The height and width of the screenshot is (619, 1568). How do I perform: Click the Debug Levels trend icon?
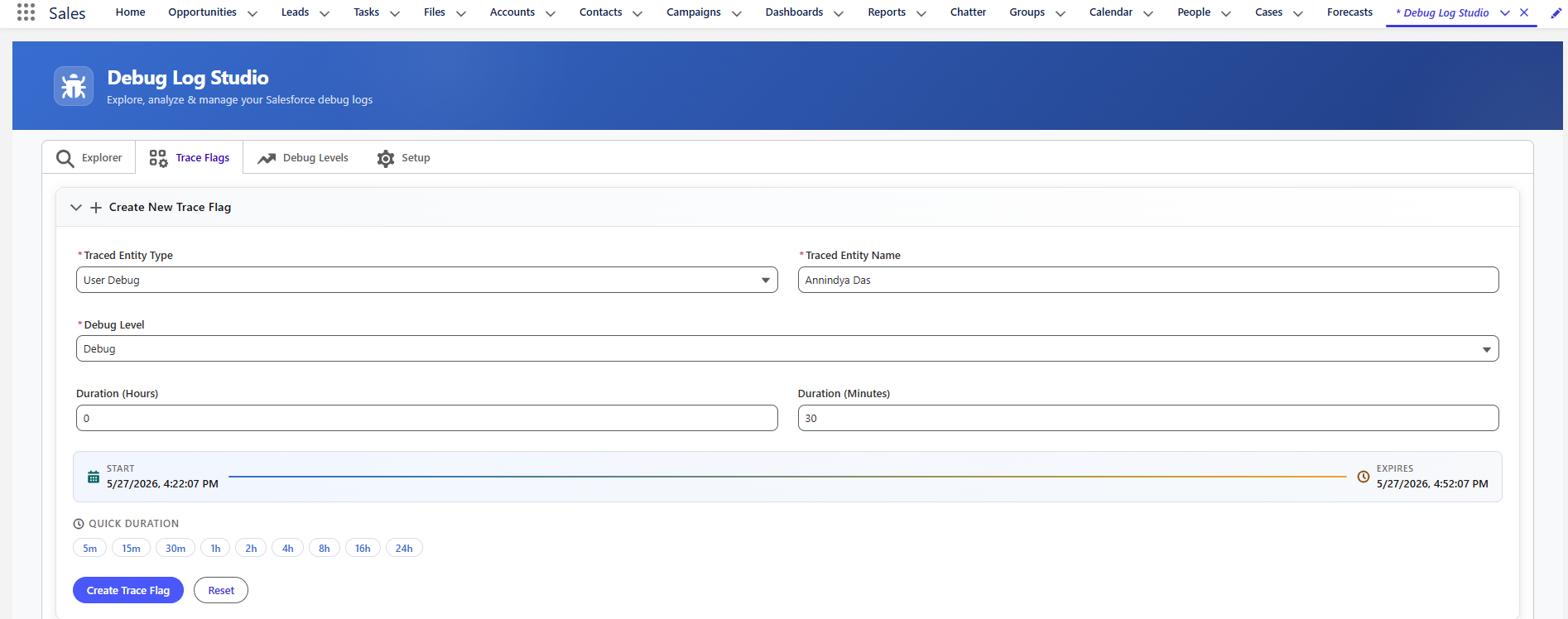click(x=267, y=158)
